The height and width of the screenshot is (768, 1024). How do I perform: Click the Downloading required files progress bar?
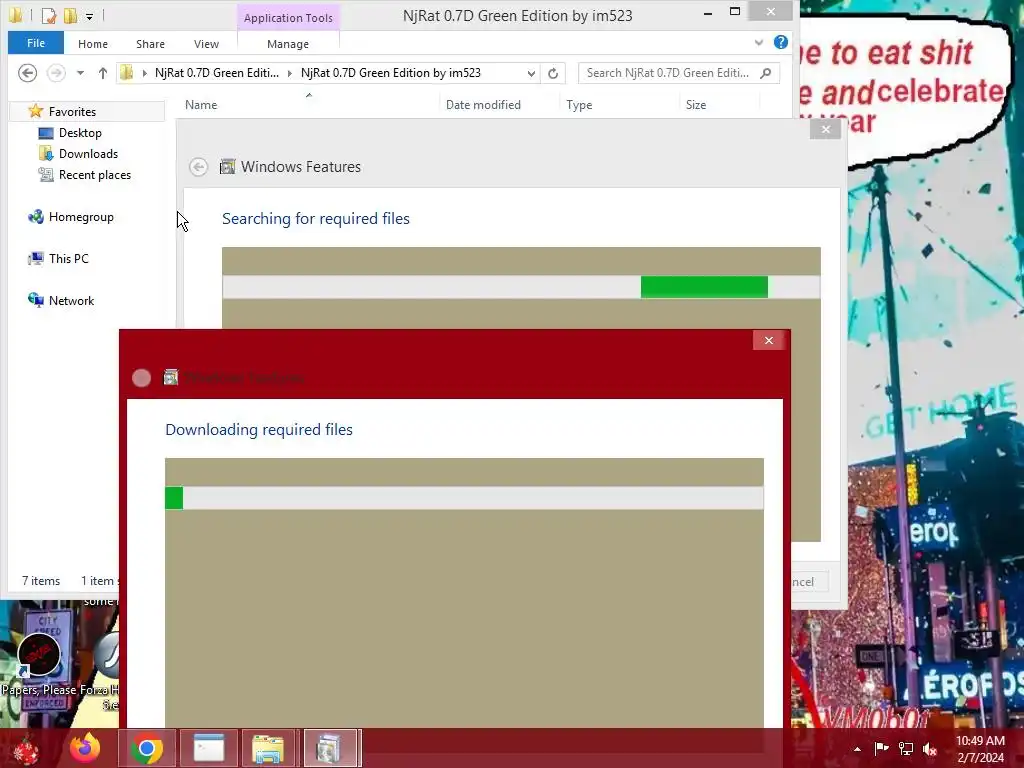tap(464, 498)
